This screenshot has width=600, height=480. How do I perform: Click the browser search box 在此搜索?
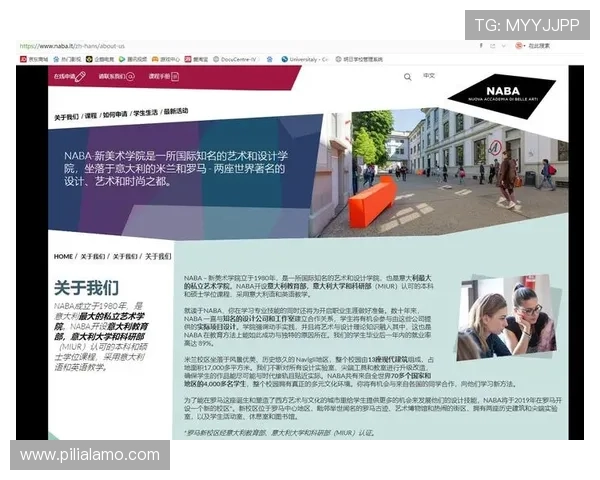[x=540, y=46]
